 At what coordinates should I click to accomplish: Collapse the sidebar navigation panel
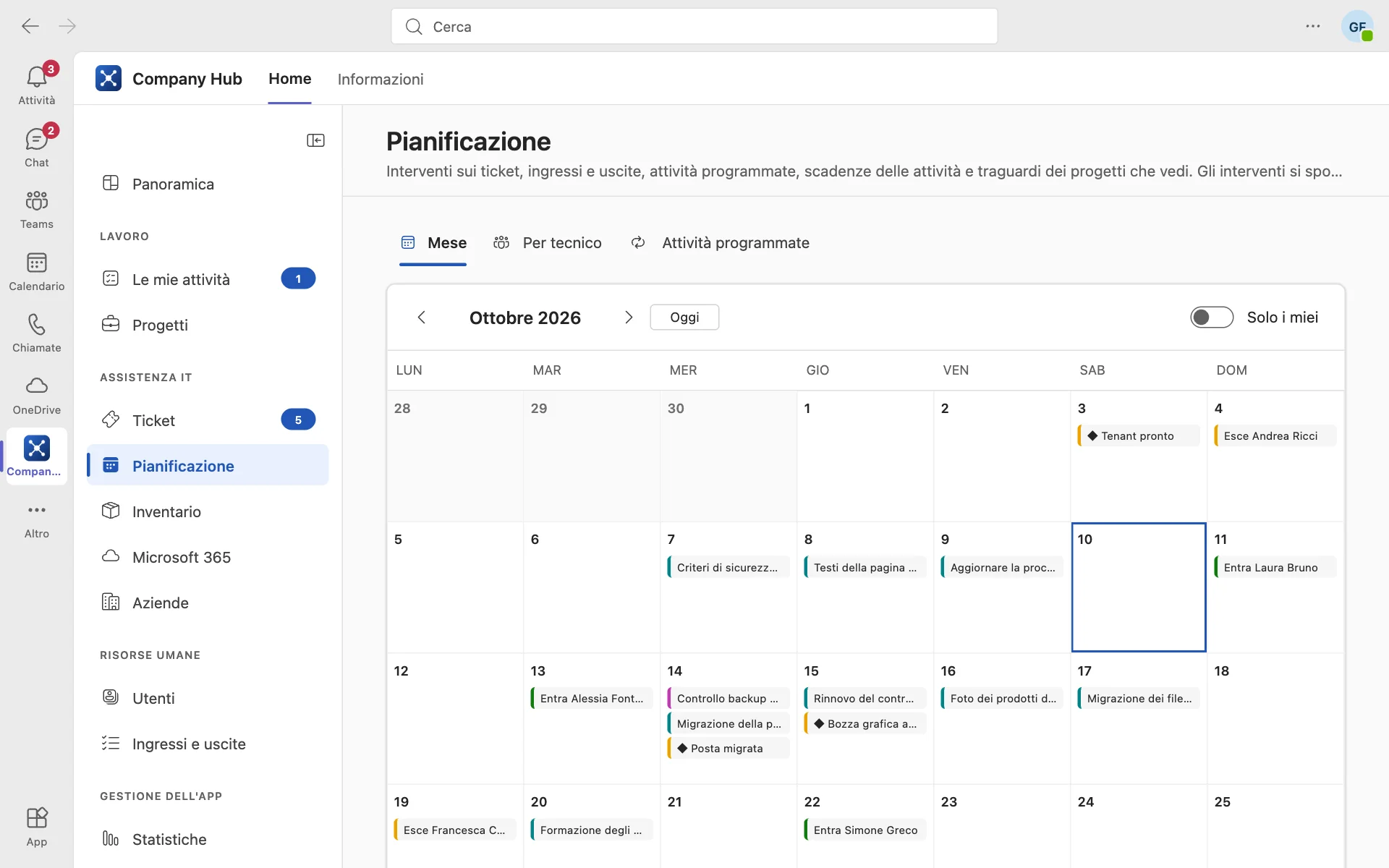(315, 140)
